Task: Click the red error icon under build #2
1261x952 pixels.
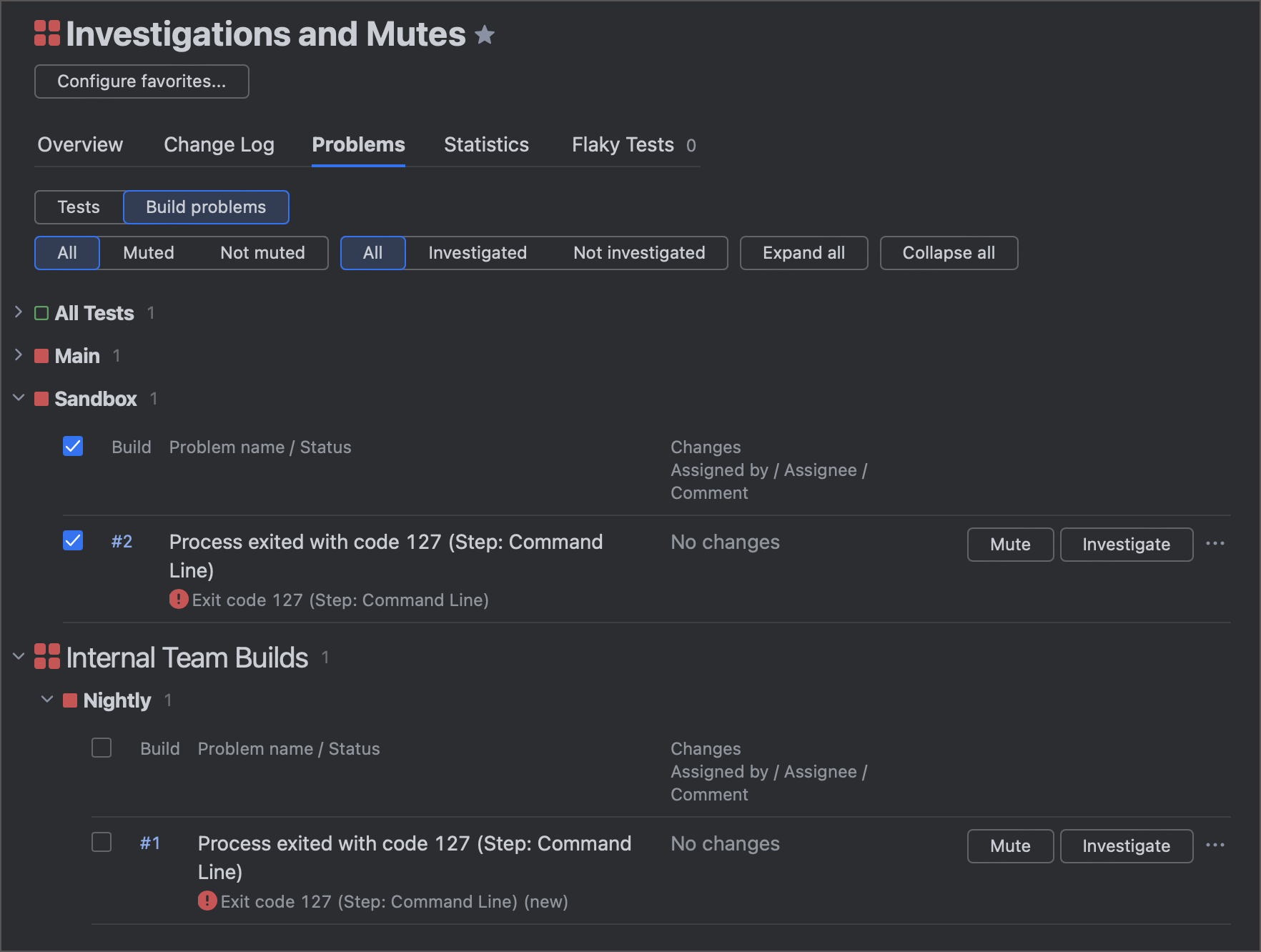Action: (179, 599)
